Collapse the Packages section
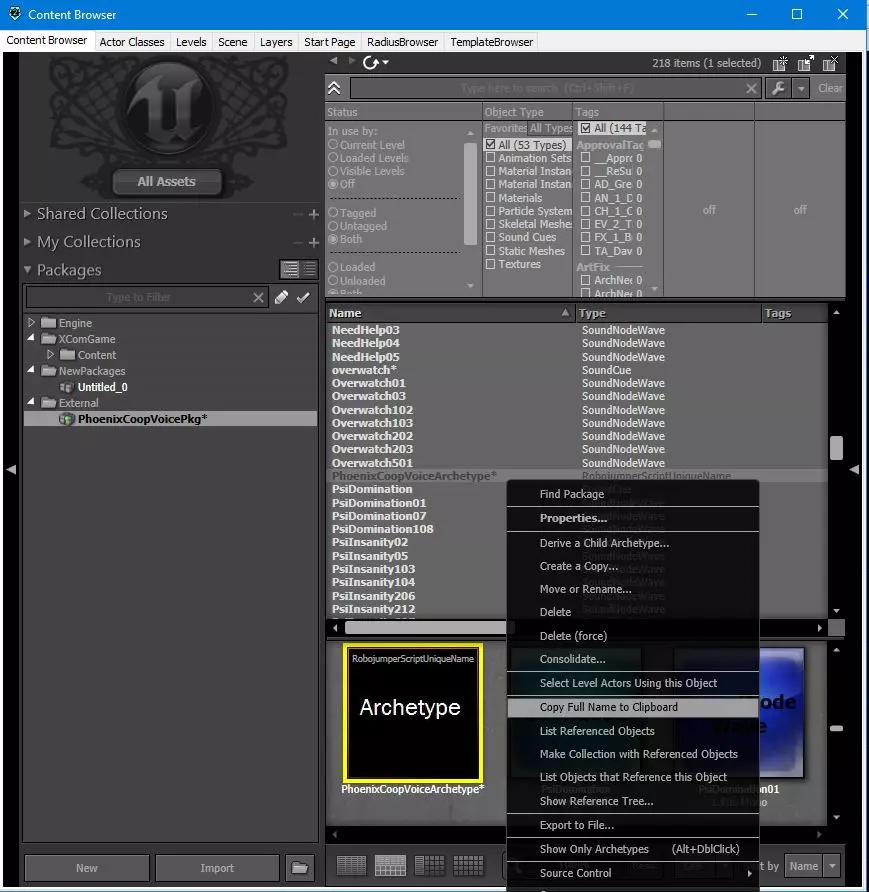Viewport: 869px width, 892px height. click(x=27, y=270)
